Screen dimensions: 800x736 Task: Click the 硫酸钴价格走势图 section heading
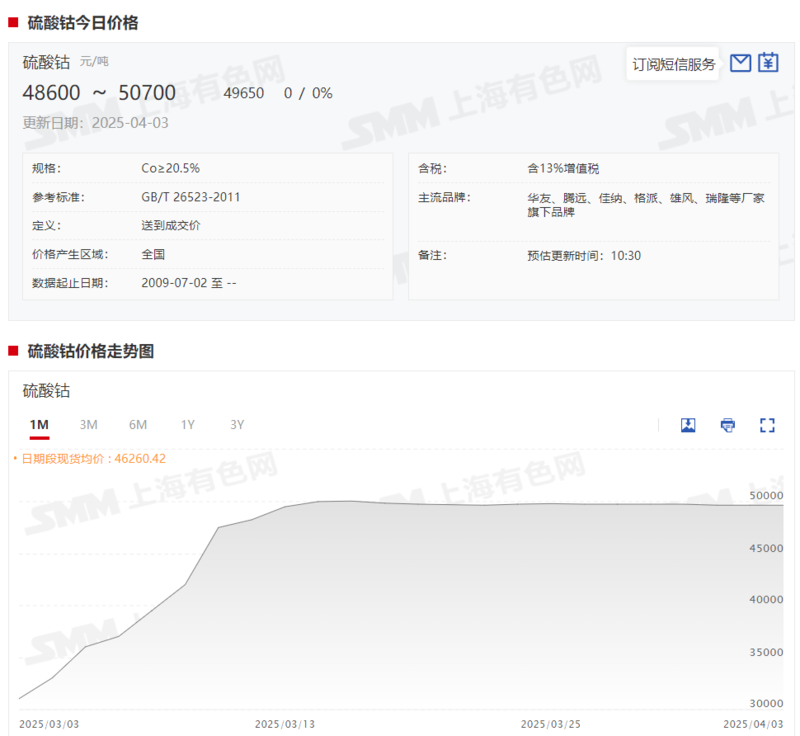pos(91,351)
